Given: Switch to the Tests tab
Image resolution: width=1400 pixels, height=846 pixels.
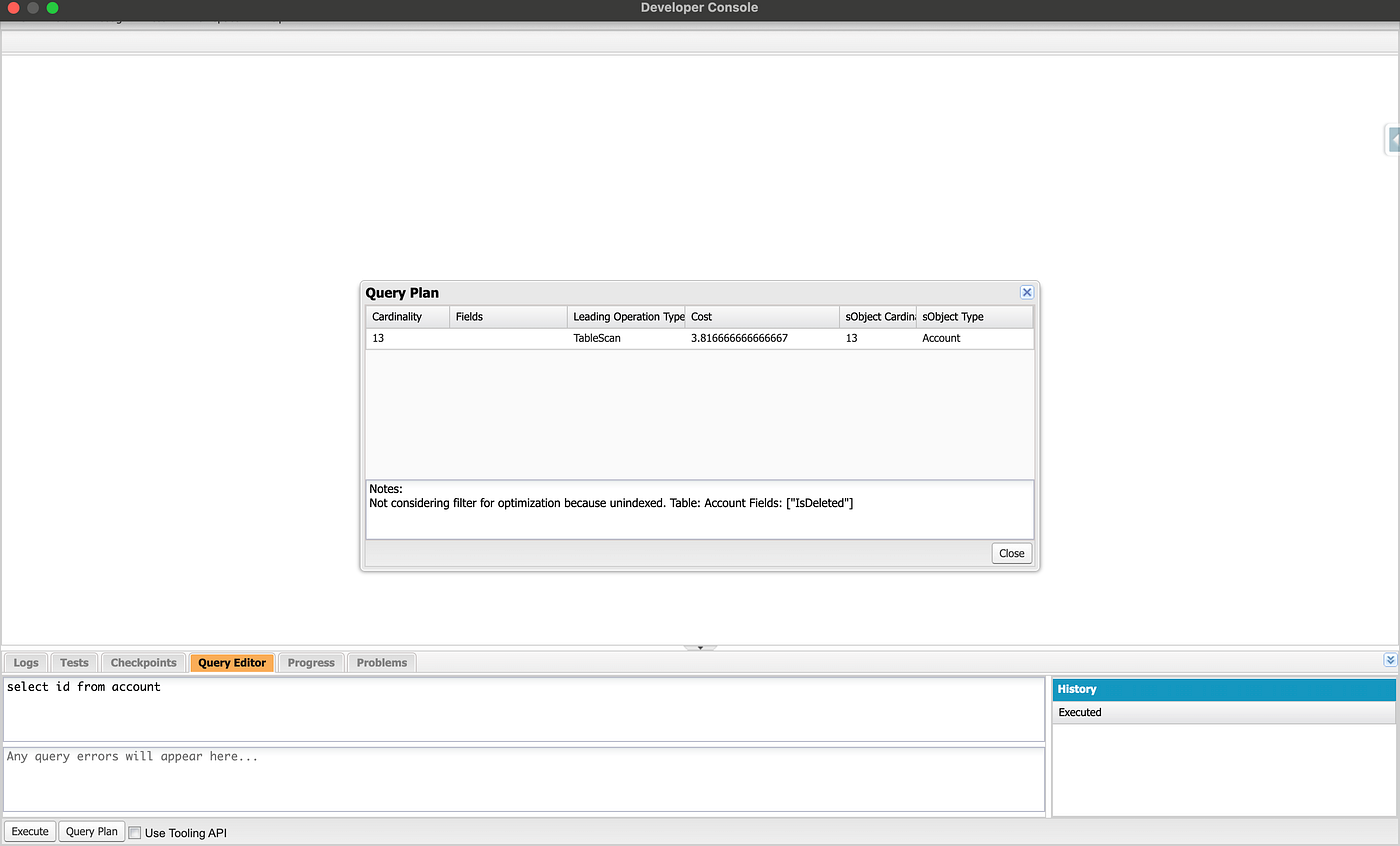Looking at the screenshot, I should coord(74,662).
